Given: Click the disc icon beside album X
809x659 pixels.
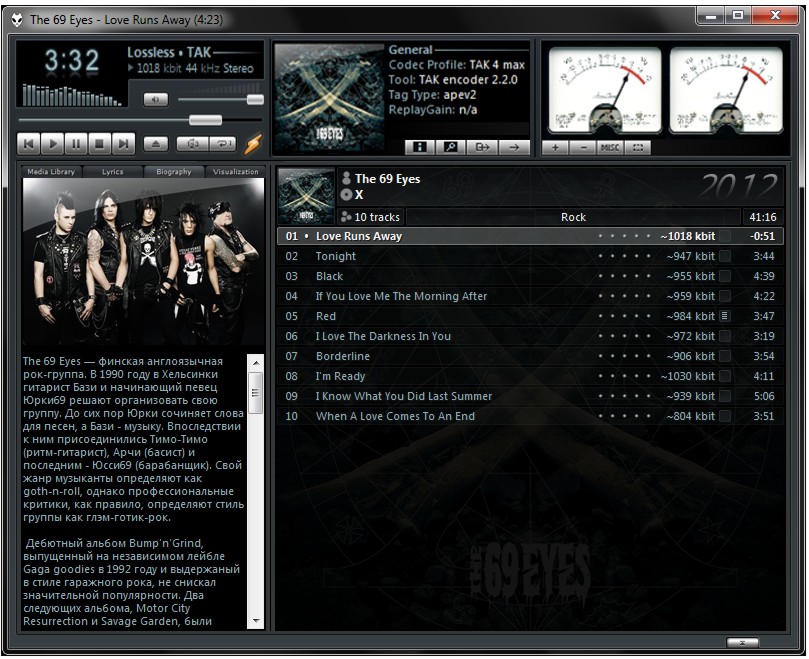Looking at the screenshot, I should point(347,195).
